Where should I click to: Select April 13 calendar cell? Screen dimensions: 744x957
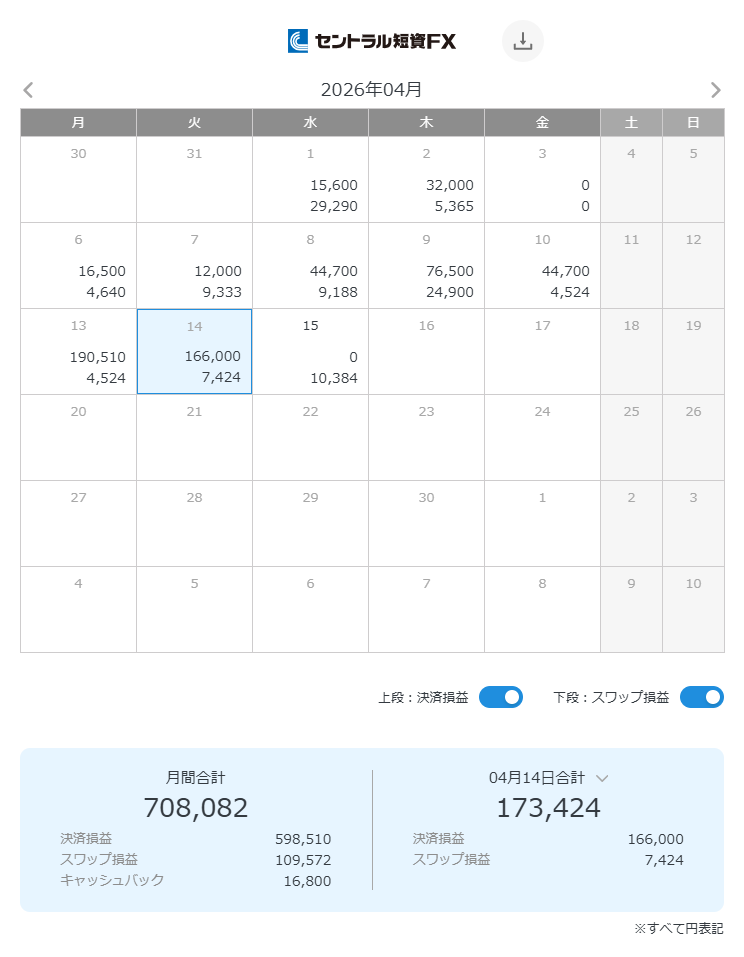79,351
